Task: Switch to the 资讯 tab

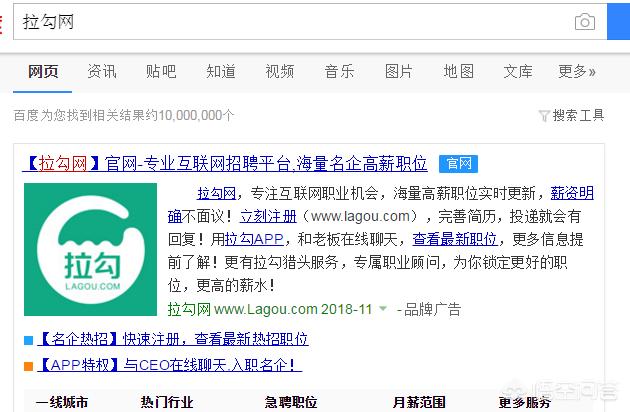Action: [102, 72]
